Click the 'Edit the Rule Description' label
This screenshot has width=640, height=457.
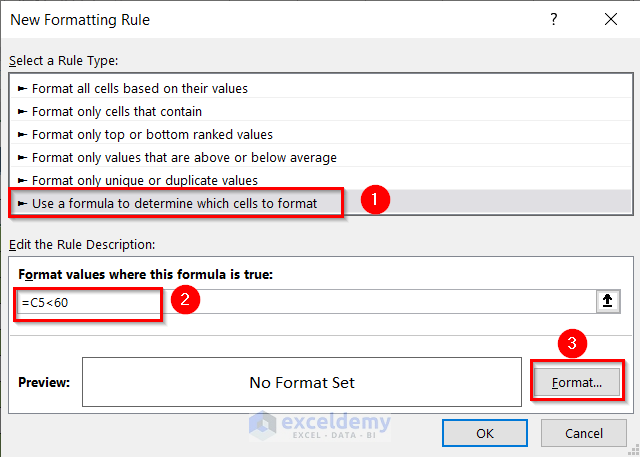click(82, 244)
